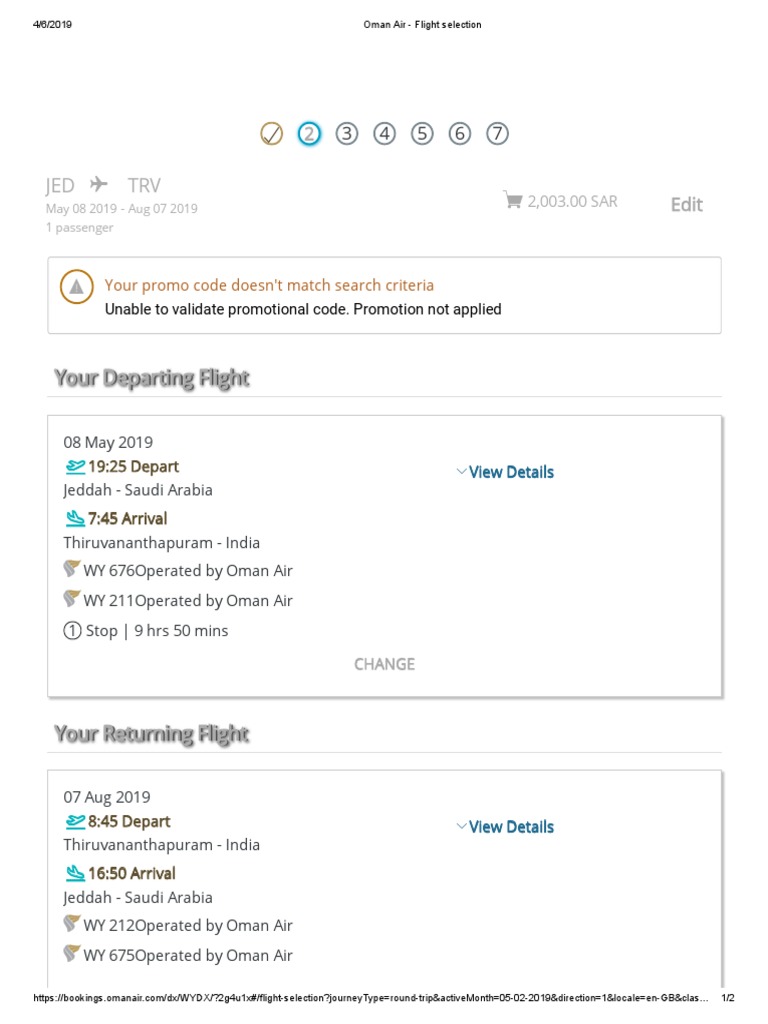
Task: Click the 2,003.00 SAR cart total
Action: pos(573,201)
